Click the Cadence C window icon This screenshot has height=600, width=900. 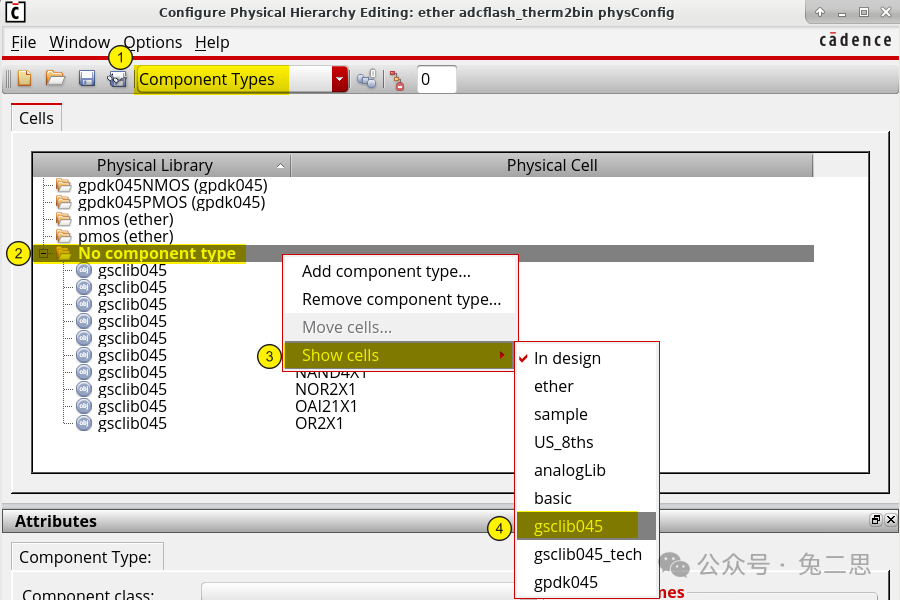[x=15, y=12]
